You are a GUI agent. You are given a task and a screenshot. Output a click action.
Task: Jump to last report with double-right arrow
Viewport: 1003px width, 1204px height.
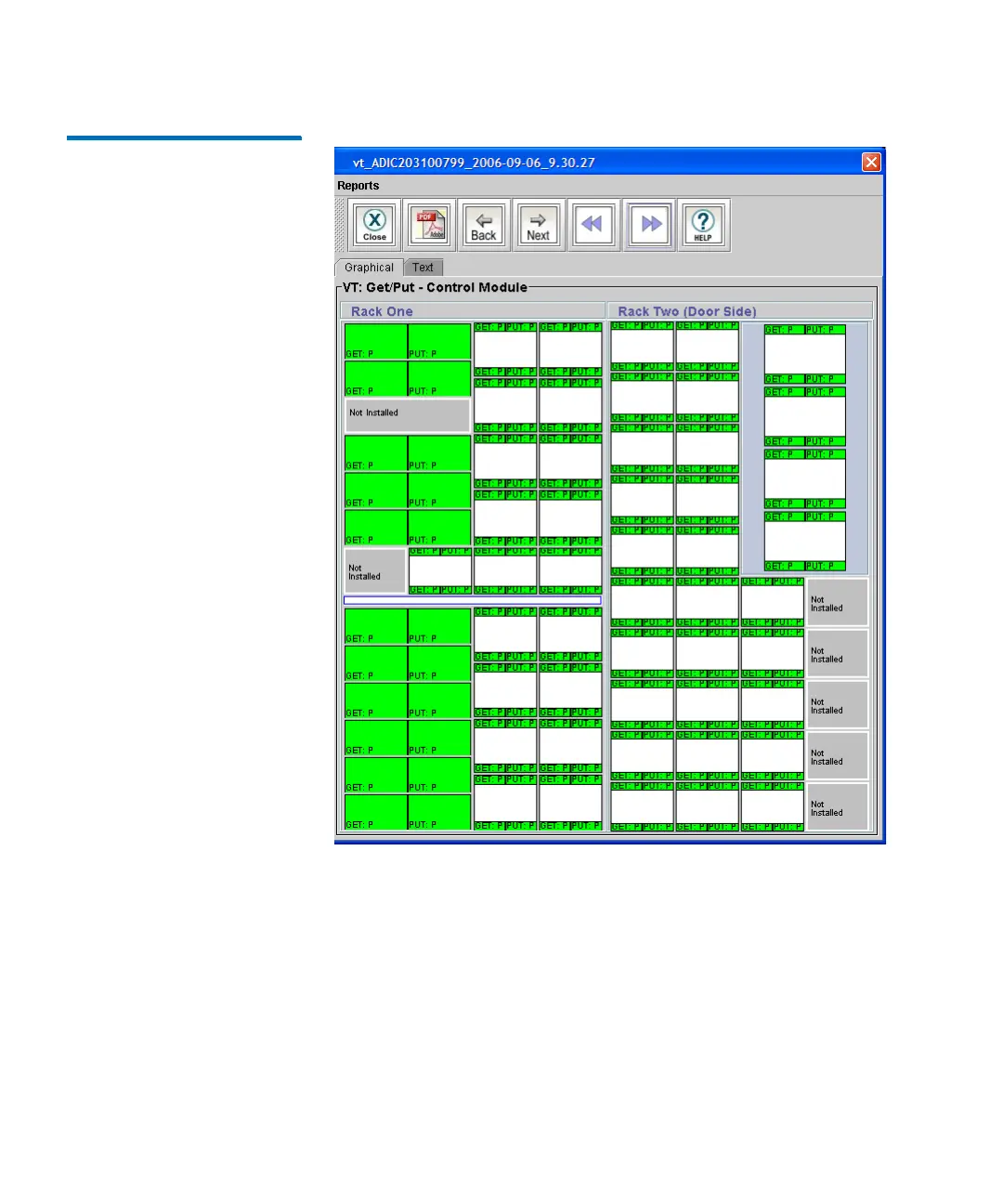649,225
